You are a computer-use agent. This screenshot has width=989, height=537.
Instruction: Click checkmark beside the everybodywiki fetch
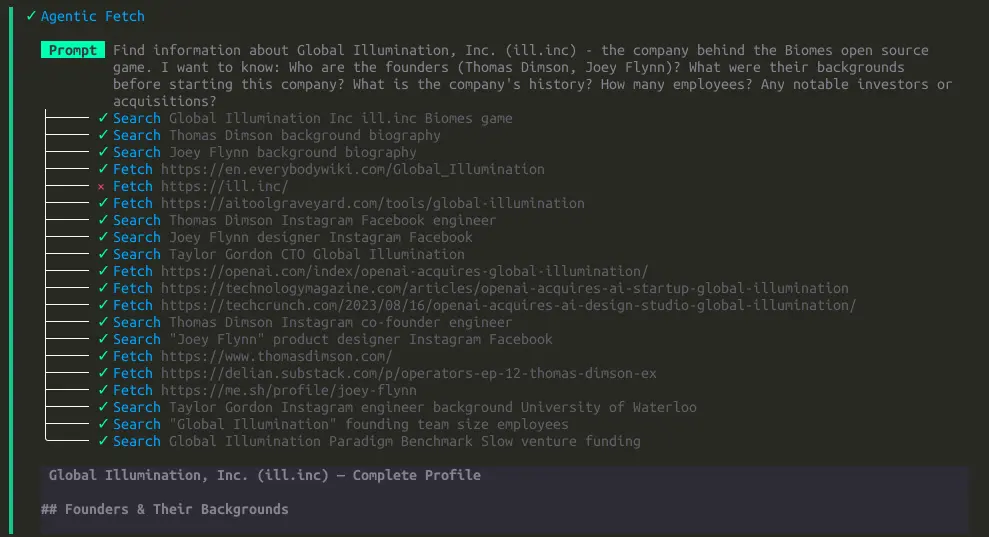point(103,169)
